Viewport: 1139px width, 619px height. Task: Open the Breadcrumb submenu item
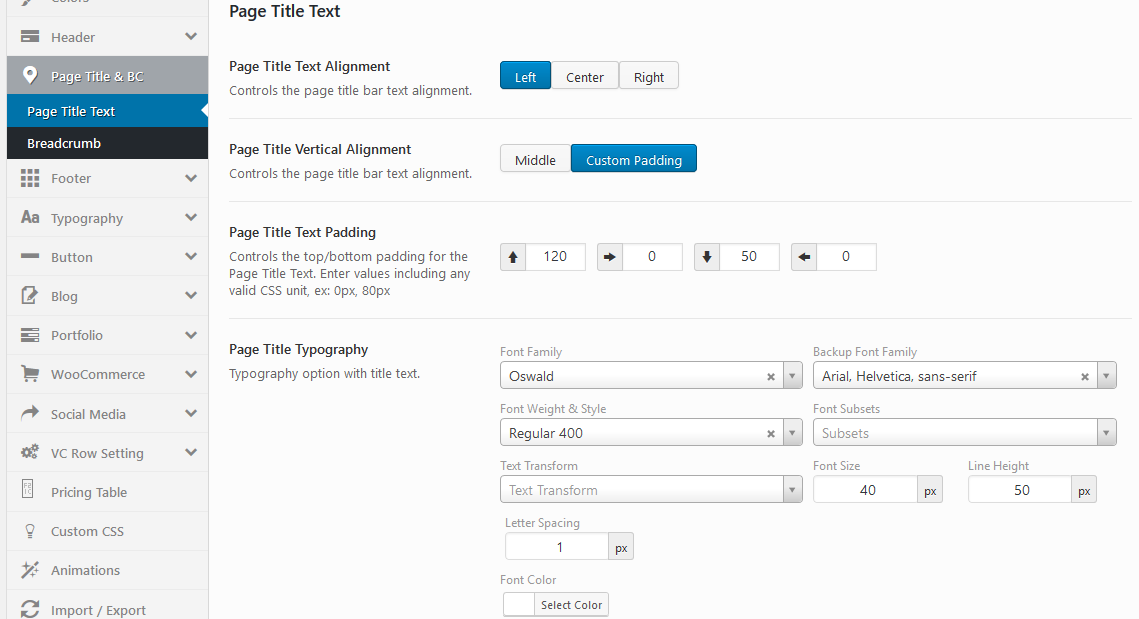(108, 143)
